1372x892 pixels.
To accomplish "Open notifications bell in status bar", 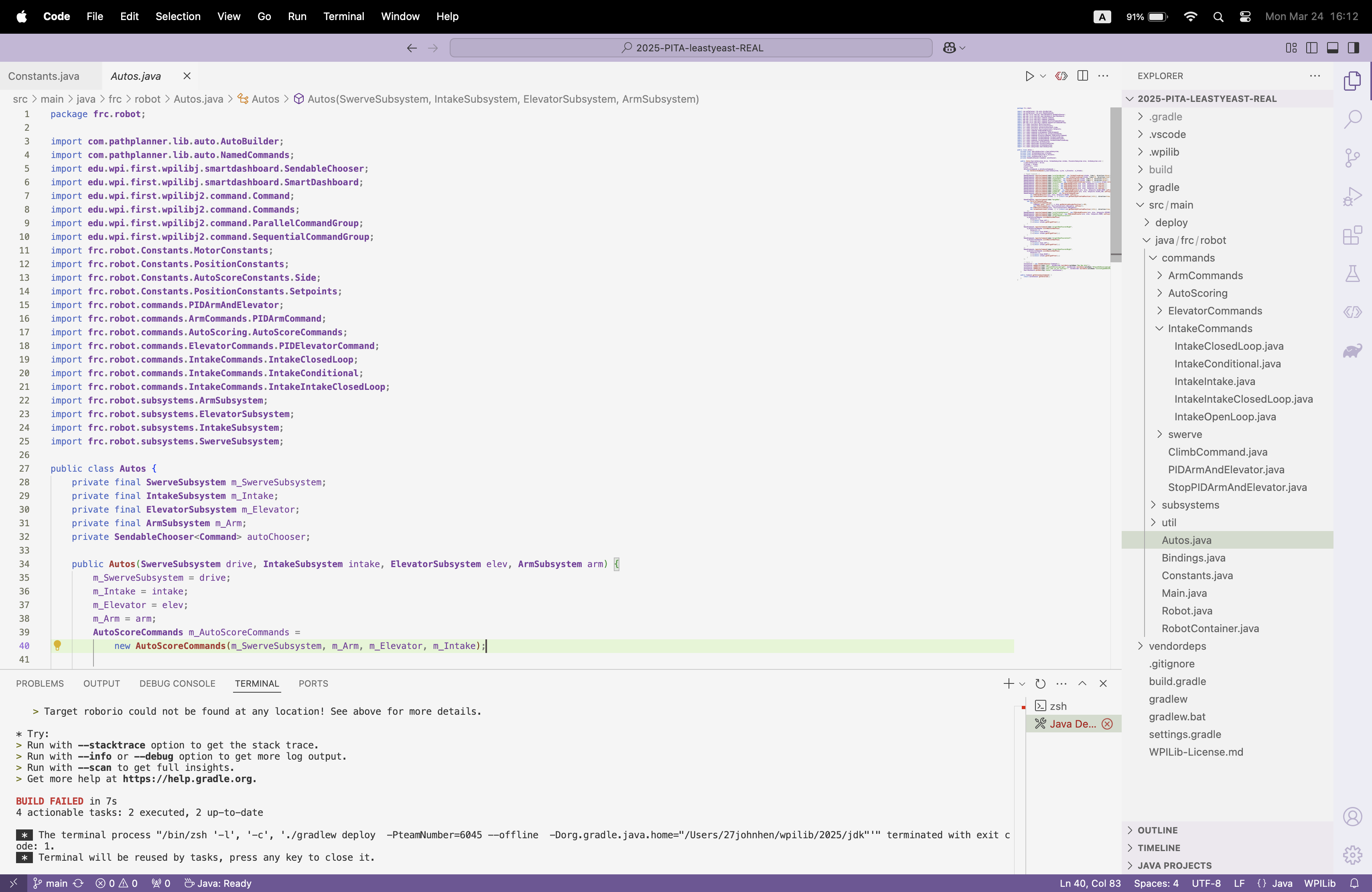I will (1354, 883).
